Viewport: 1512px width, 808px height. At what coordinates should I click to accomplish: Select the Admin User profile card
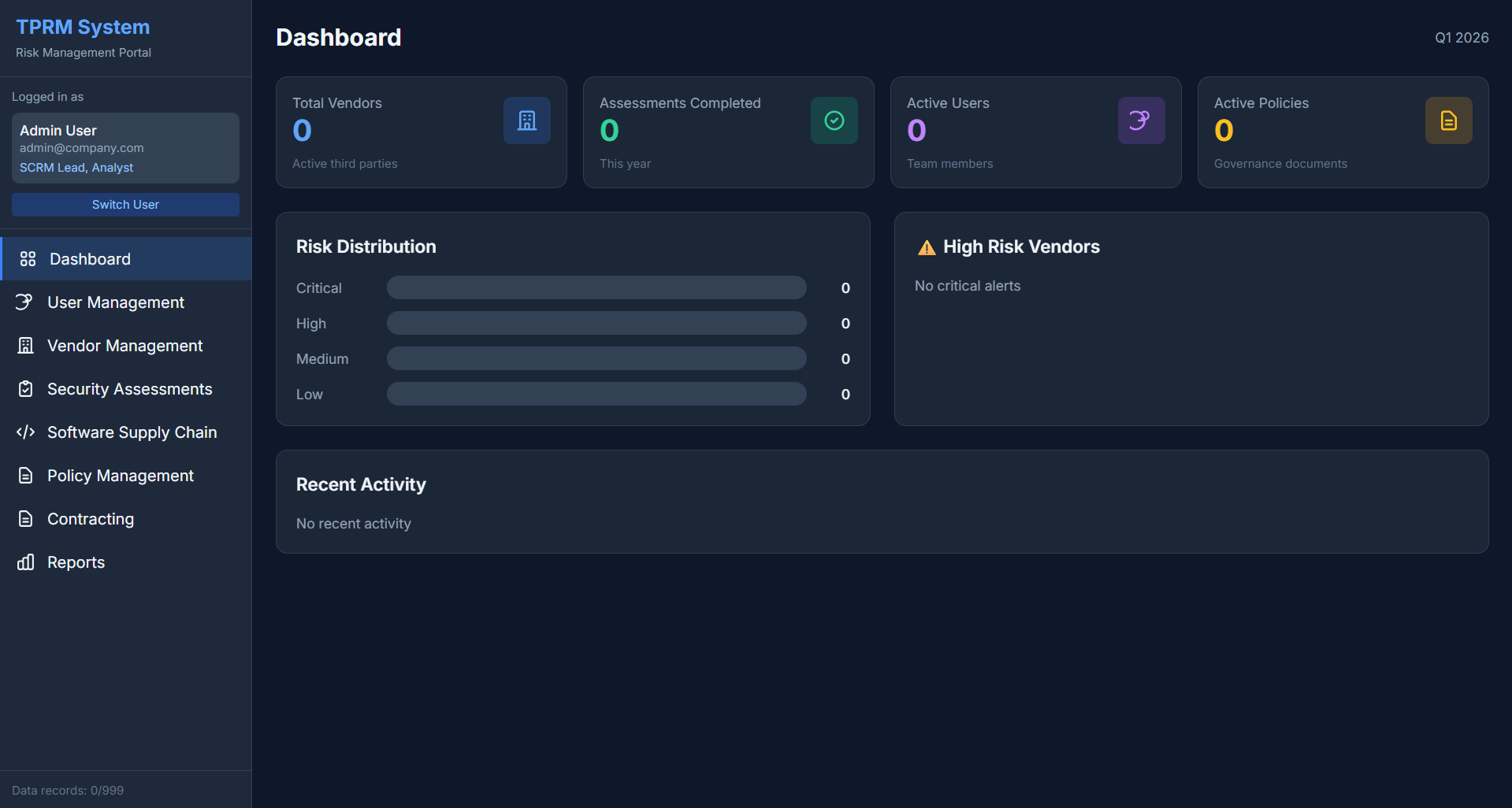(x=125, y=148)
